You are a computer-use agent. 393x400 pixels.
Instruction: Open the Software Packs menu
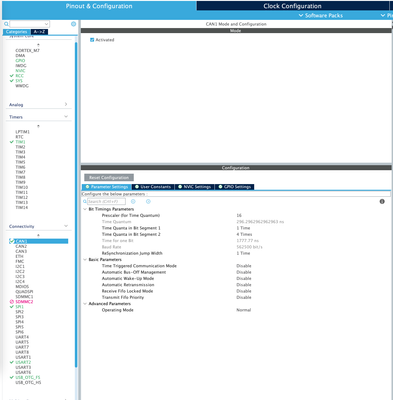click(x=320, y=15)
